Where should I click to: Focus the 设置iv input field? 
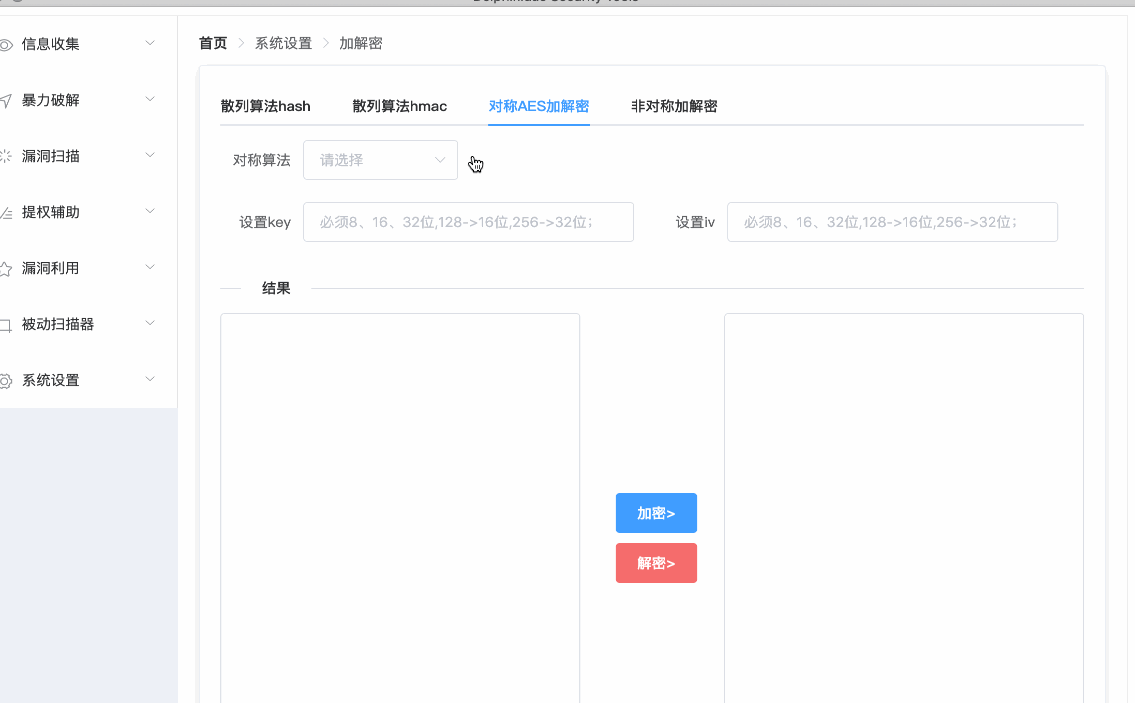coord(892,222)
